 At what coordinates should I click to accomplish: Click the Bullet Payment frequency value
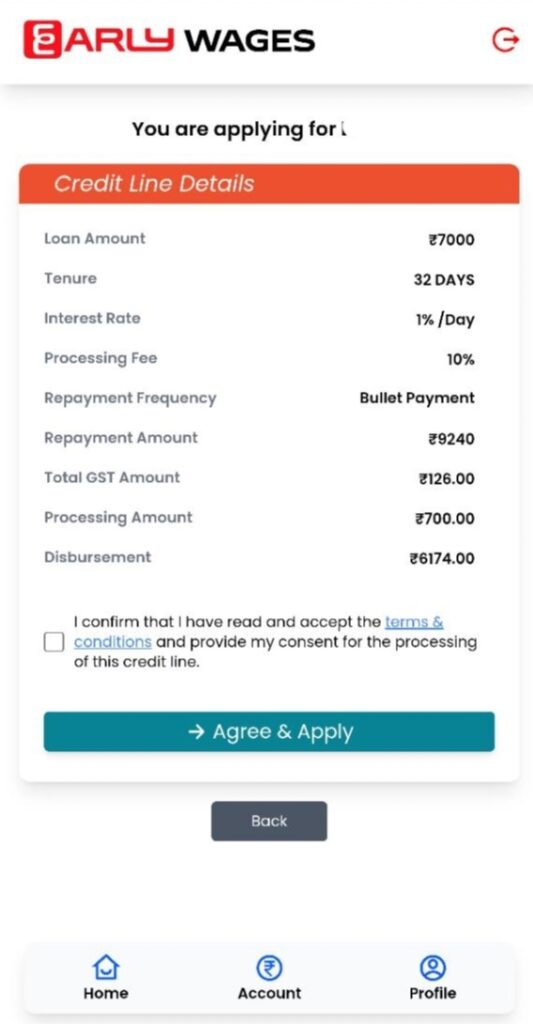[417, 398]
